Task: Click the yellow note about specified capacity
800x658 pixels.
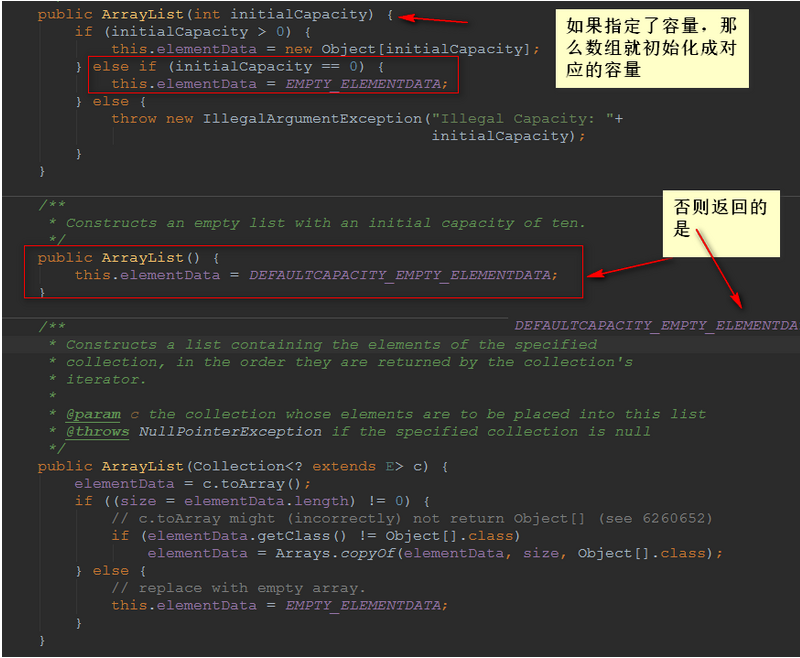Action: point(652,48)
